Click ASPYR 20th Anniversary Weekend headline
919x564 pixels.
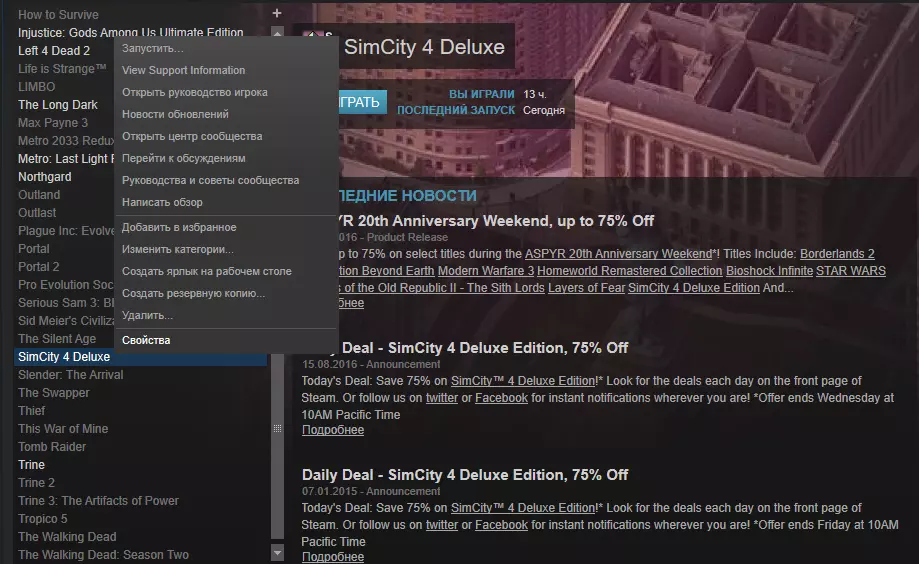(496, 221)
